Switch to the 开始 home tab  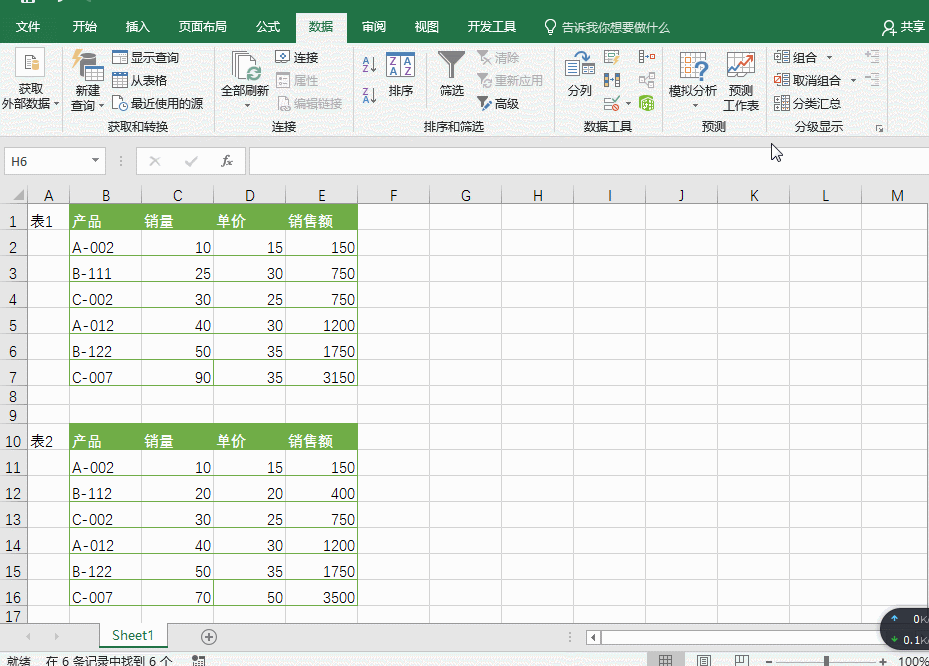[x=85, y=27]
